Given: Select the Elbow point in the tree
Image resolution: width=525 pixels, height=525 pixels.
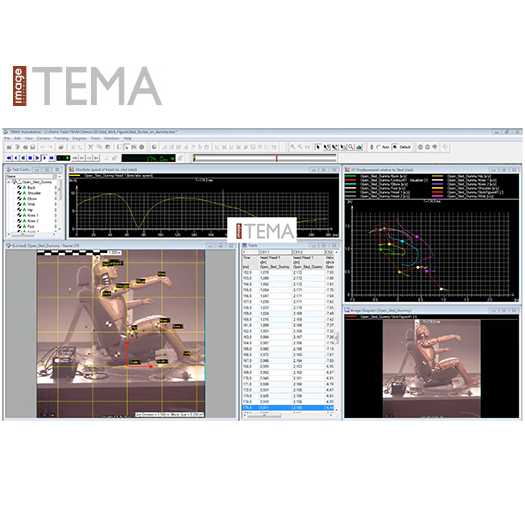Looking at the screenshot, I should click(32, 199).
